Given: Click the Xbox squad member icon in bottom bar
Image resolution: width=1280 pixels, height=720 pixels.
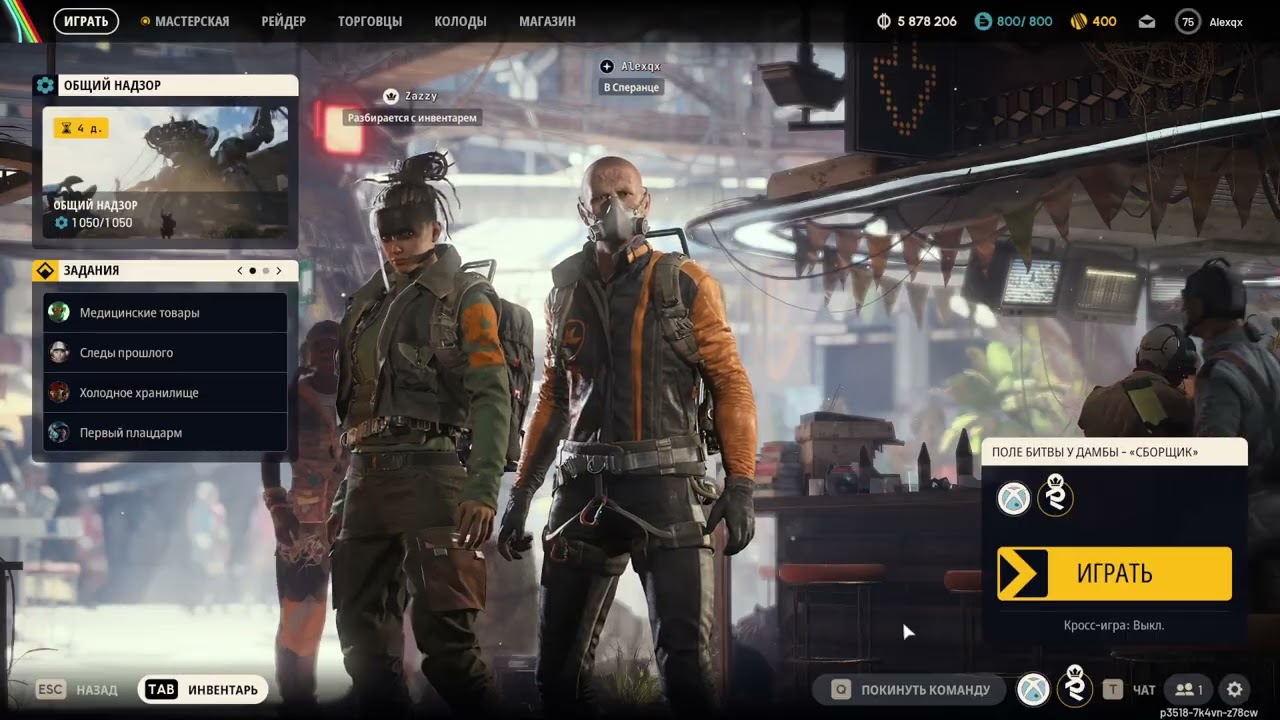Looking at the screenshot, I should pyautogui.click(x=1033, y=689).
